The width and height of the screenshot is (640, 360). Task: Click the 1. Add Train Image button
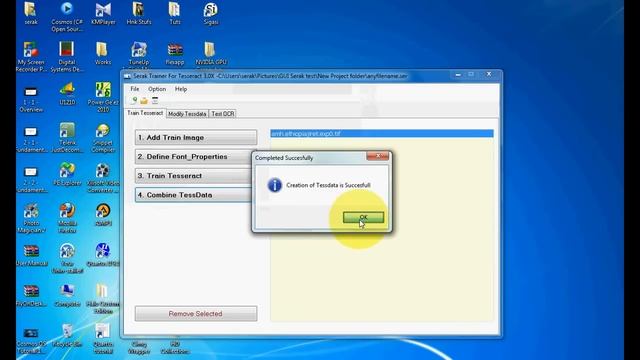[x=196, y=138]
